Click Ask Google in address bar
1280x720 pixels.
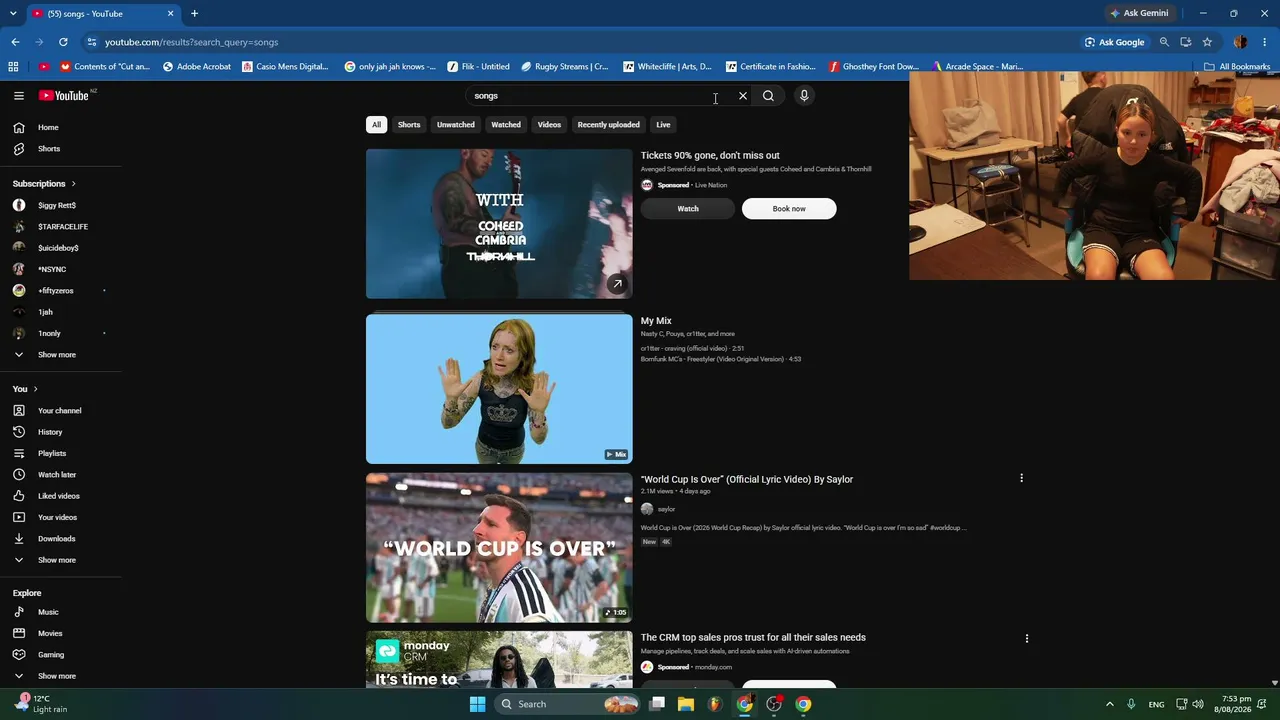pyautogui.click(x=1115, y=42)
